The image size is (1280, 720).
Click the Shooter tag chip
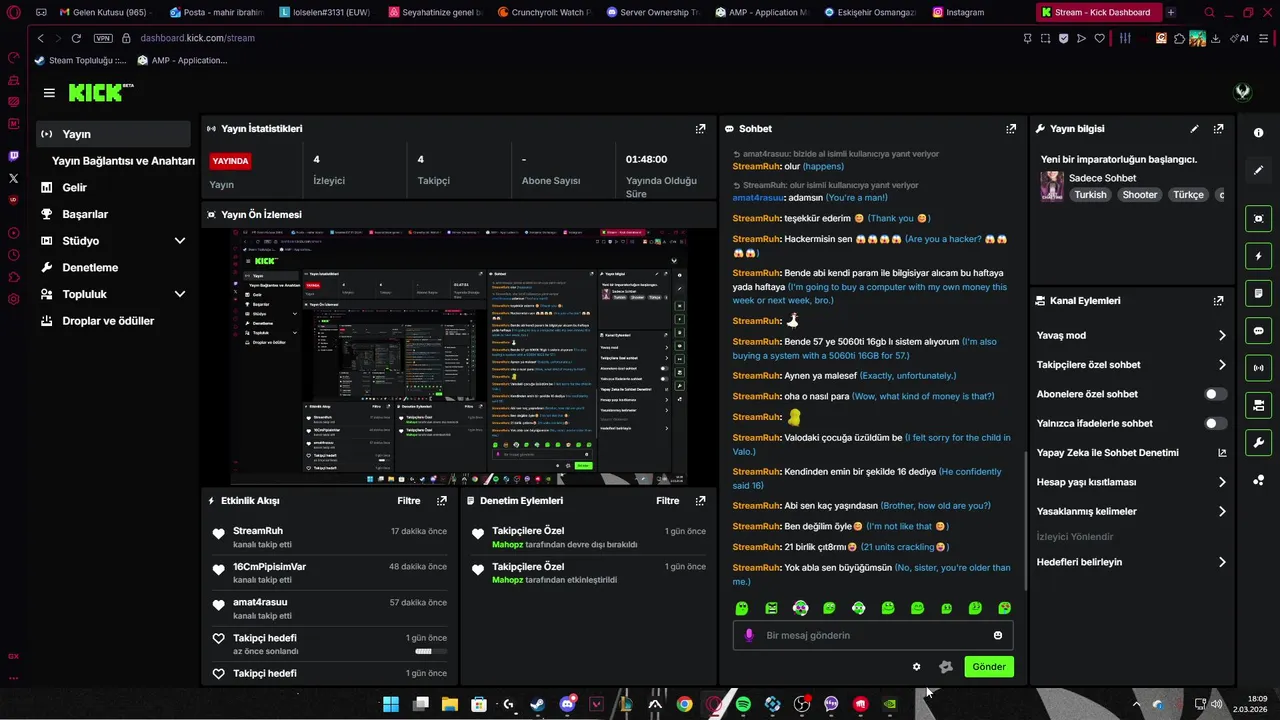point(1139,195)
